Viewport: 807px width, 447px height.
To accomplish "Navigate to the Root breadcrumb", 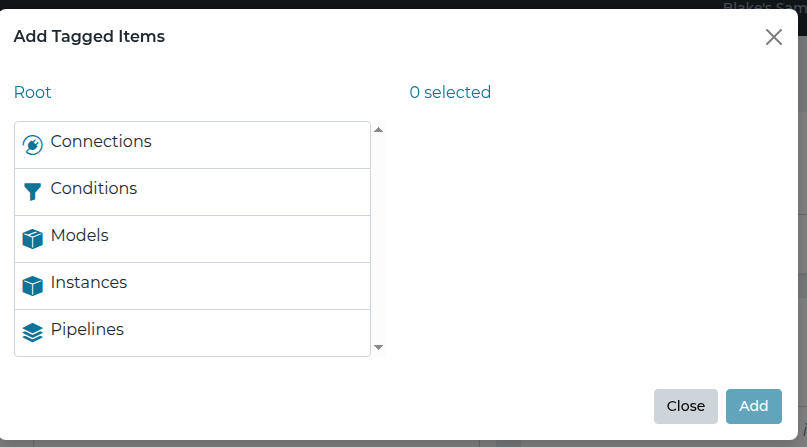I will click(x=32, y=93).
